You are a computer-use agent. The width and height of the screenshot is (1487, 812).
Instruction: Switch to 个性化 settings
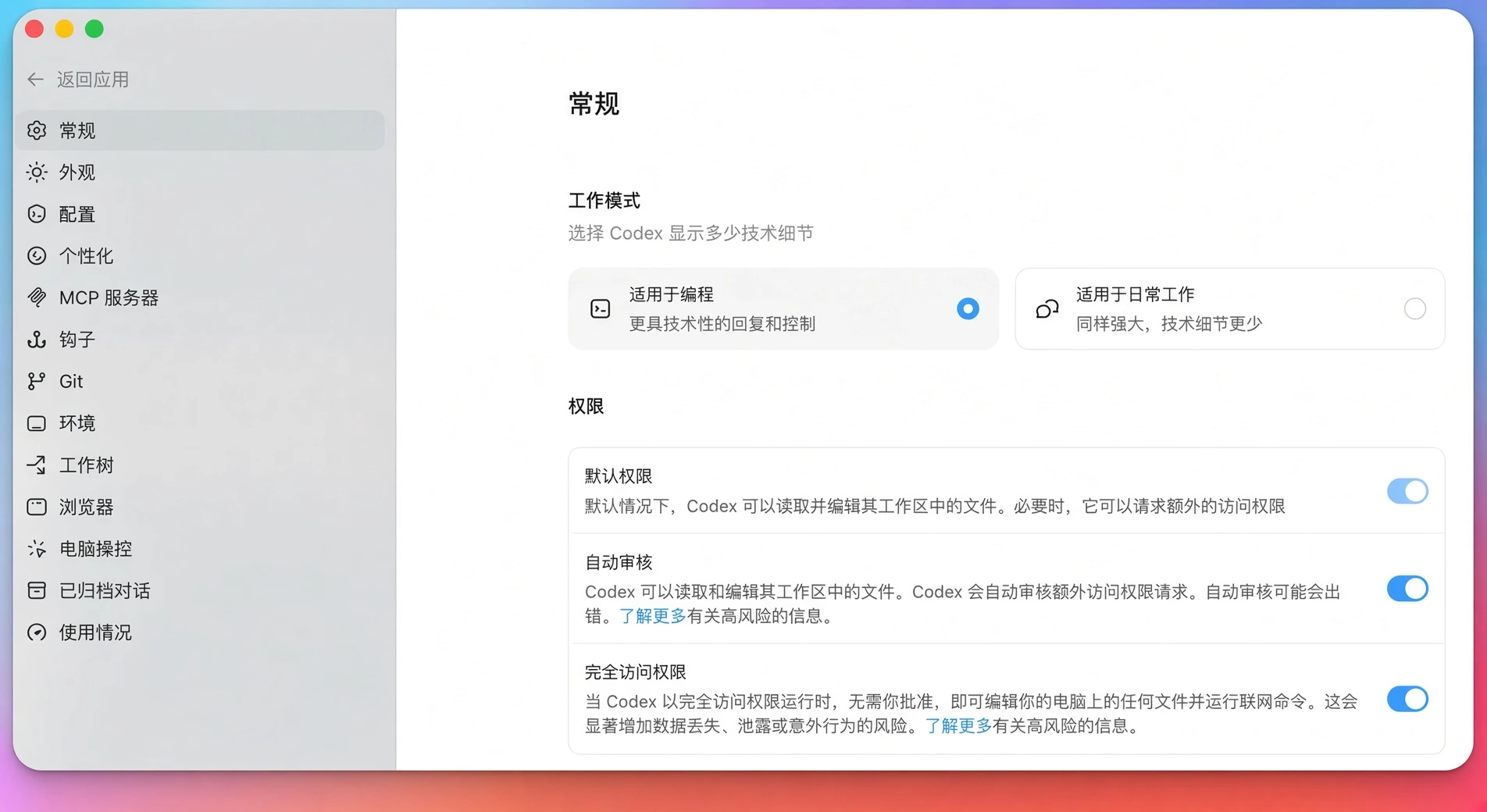point(200,256)
